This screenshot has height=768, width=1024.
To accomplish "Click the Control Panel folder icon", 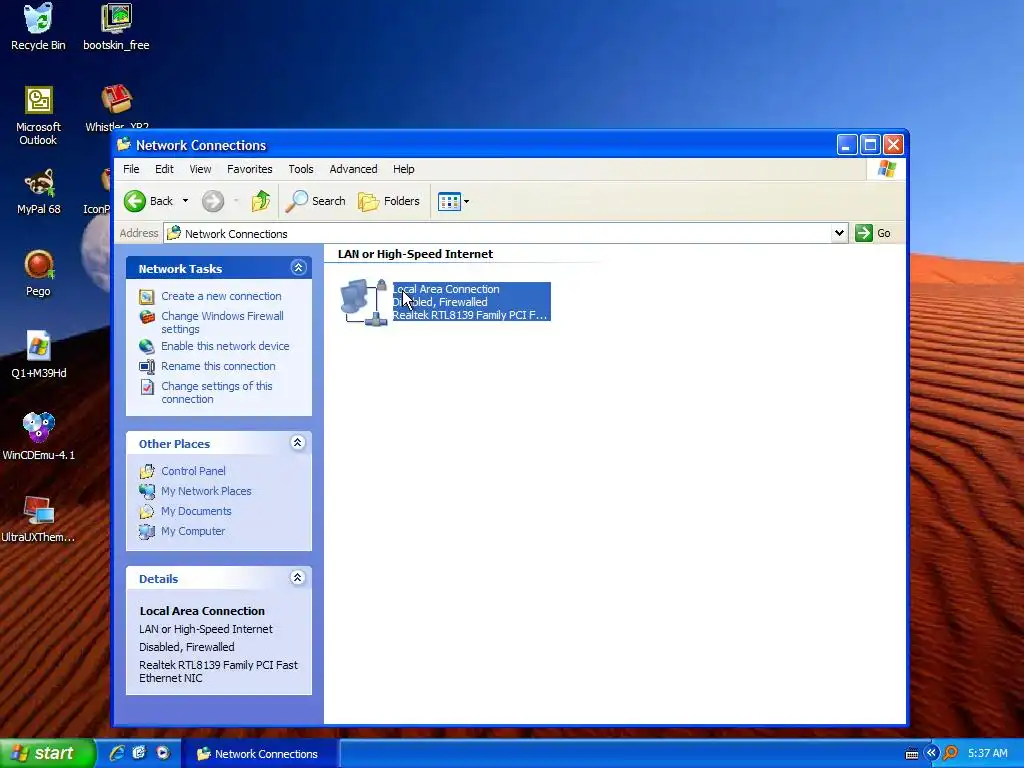I will coord(147,472).
